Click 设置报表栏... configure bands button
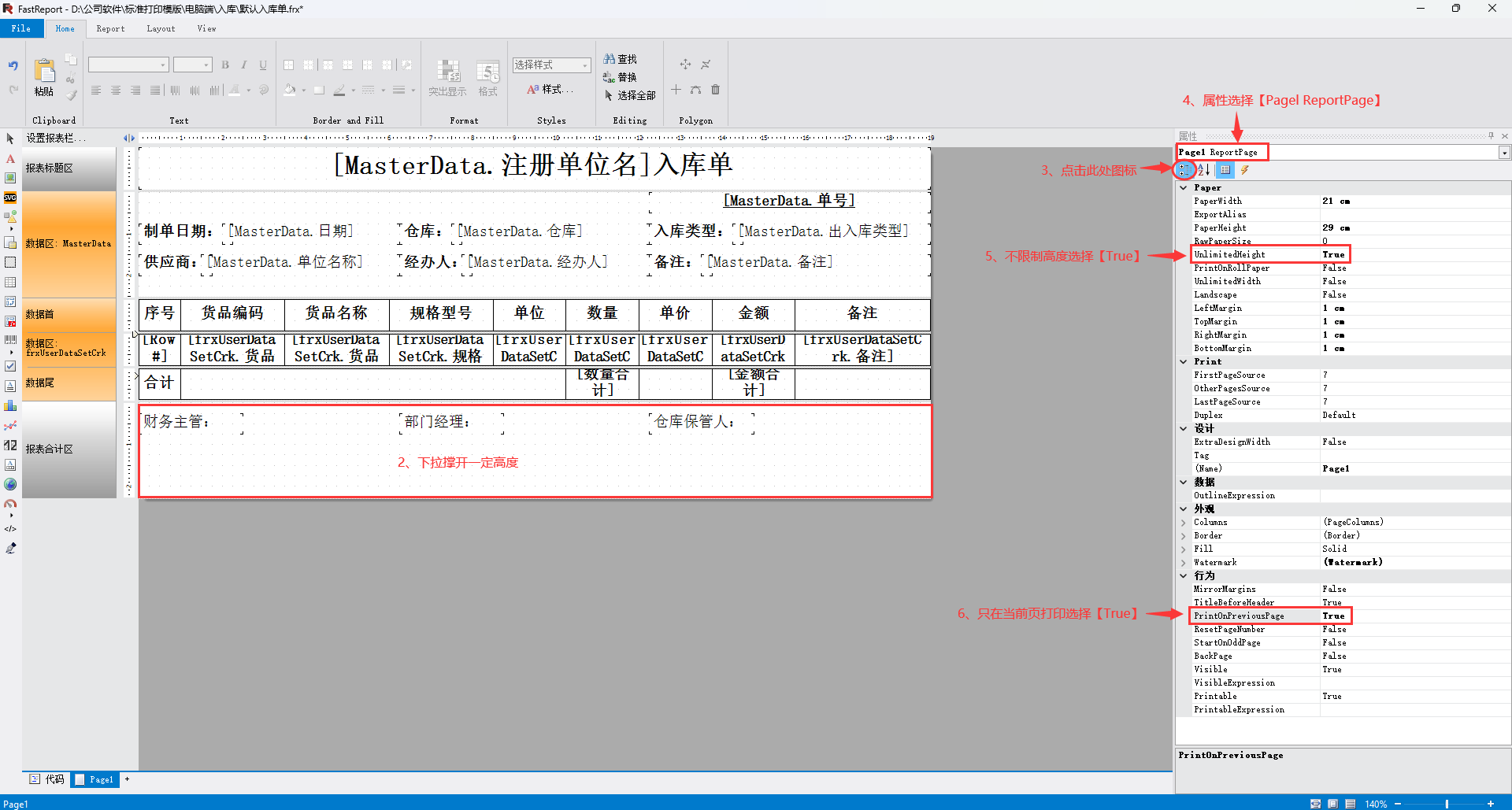The height and width of the screenshot is (810, 1512). pos(55,138)
